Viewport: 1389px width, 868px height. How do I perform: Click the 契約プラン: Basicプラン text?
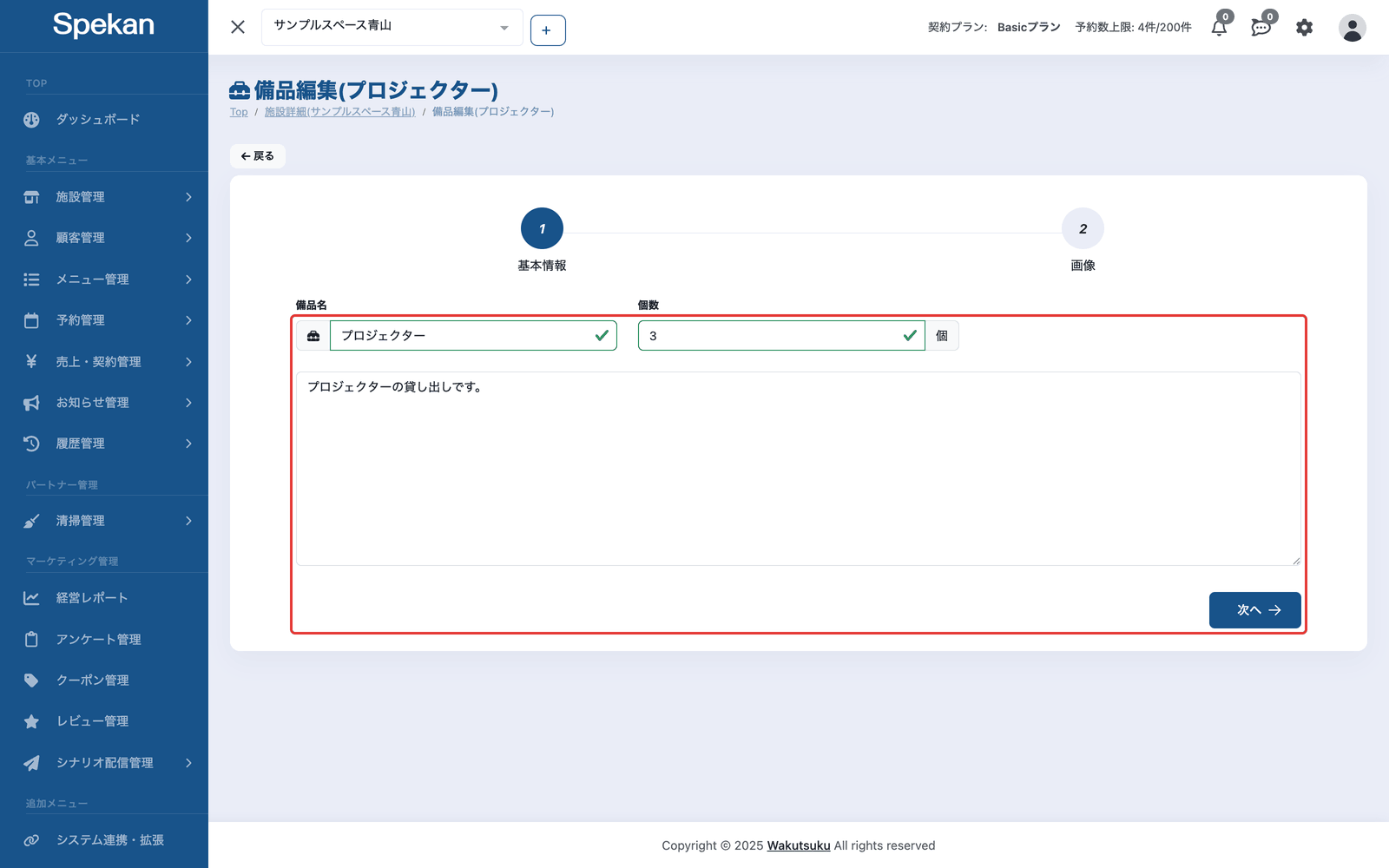[994, 28]
